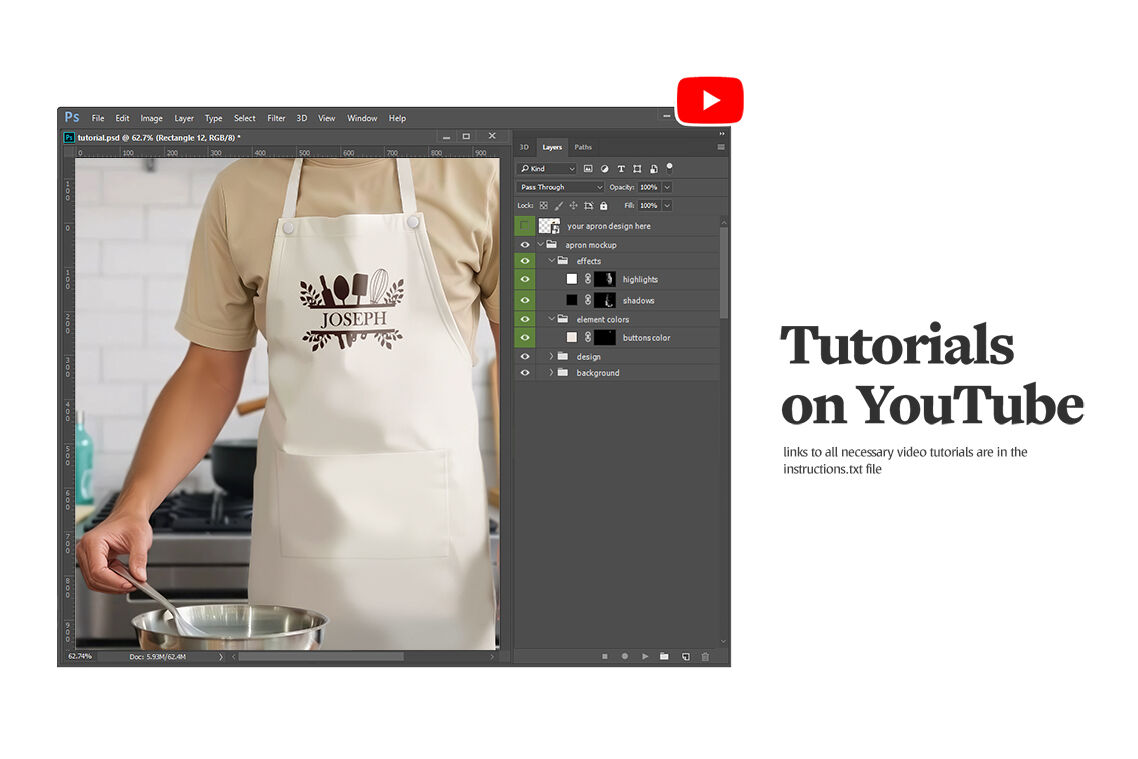
Task: Click the adjustment layer filter icon
Action: (604, 169)
